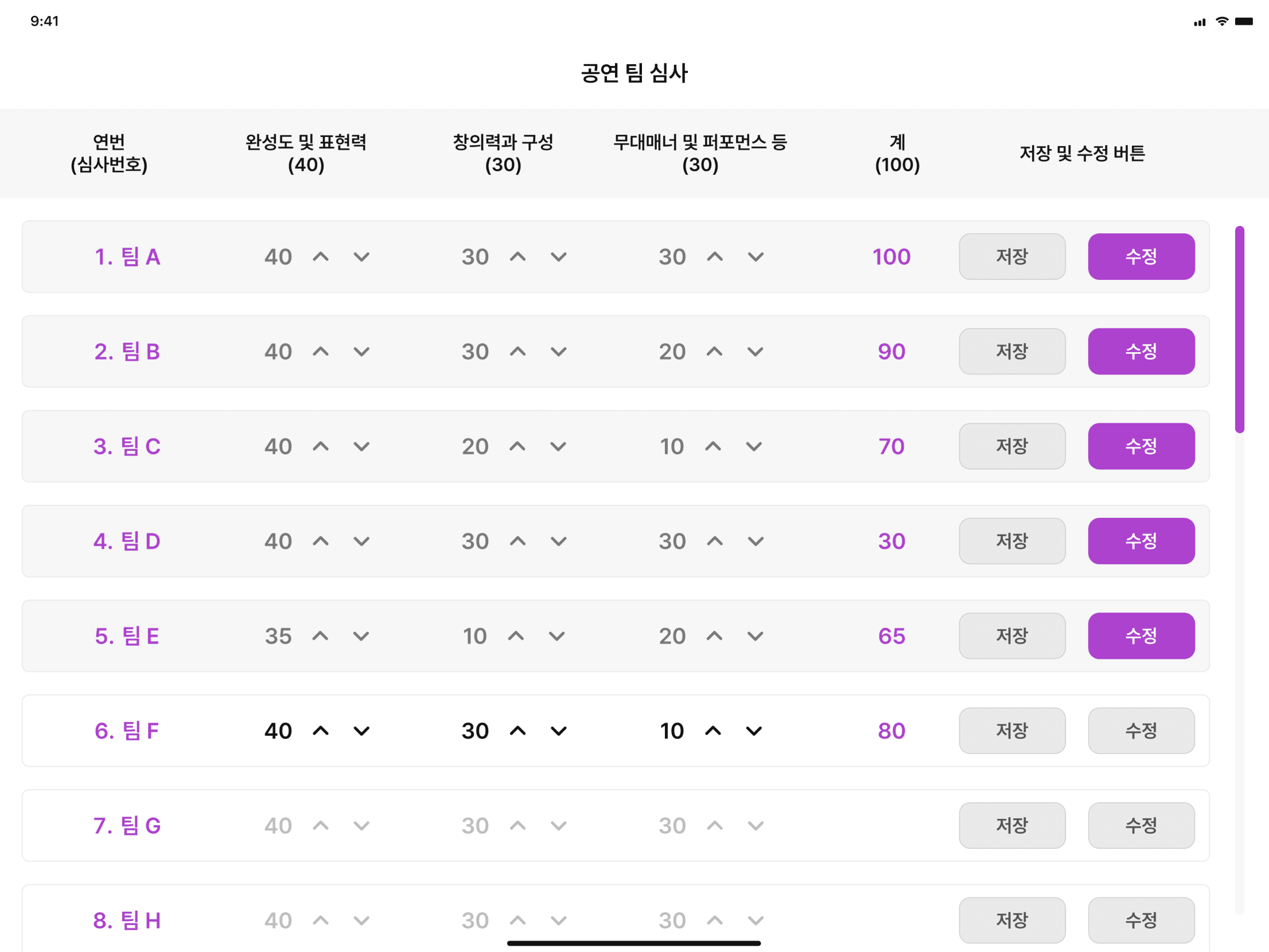This screenshot has width=1269, height=952.
Task: Increase 무대매너 score for 팀 G
Action: [x=715, y=826]
